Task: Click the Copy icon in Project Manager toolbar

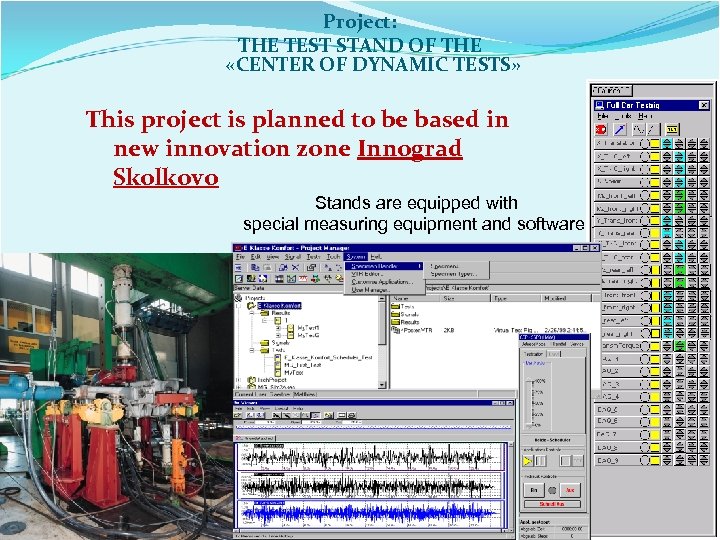Action: 255,267
